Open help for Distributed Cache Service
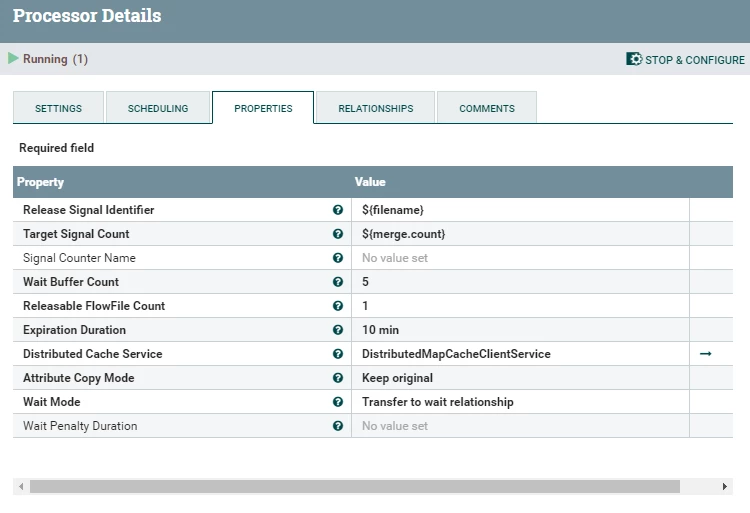This screenshot has width=750, height=513. pyautogui.click(x=338, y=354)
